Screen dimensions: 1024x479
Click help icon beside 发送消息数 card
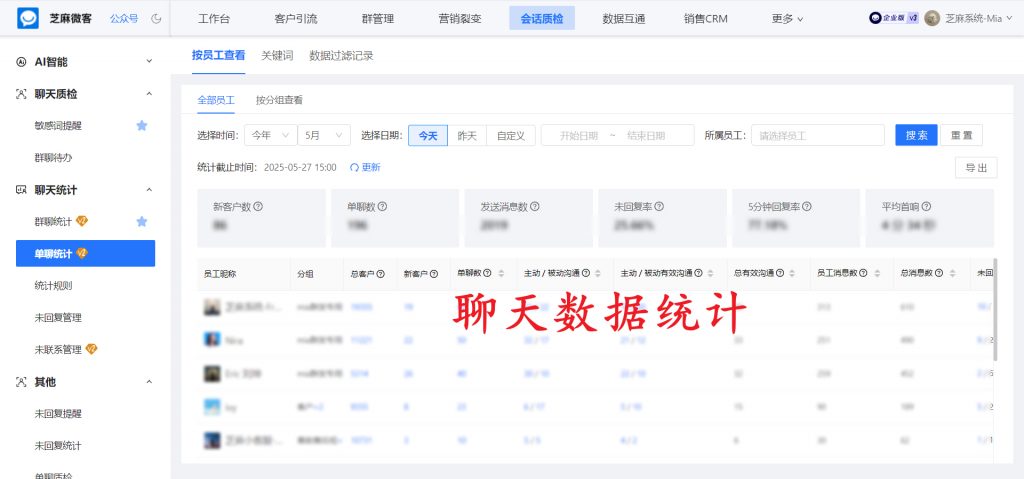pyautogui.click(x=535, y=206)
